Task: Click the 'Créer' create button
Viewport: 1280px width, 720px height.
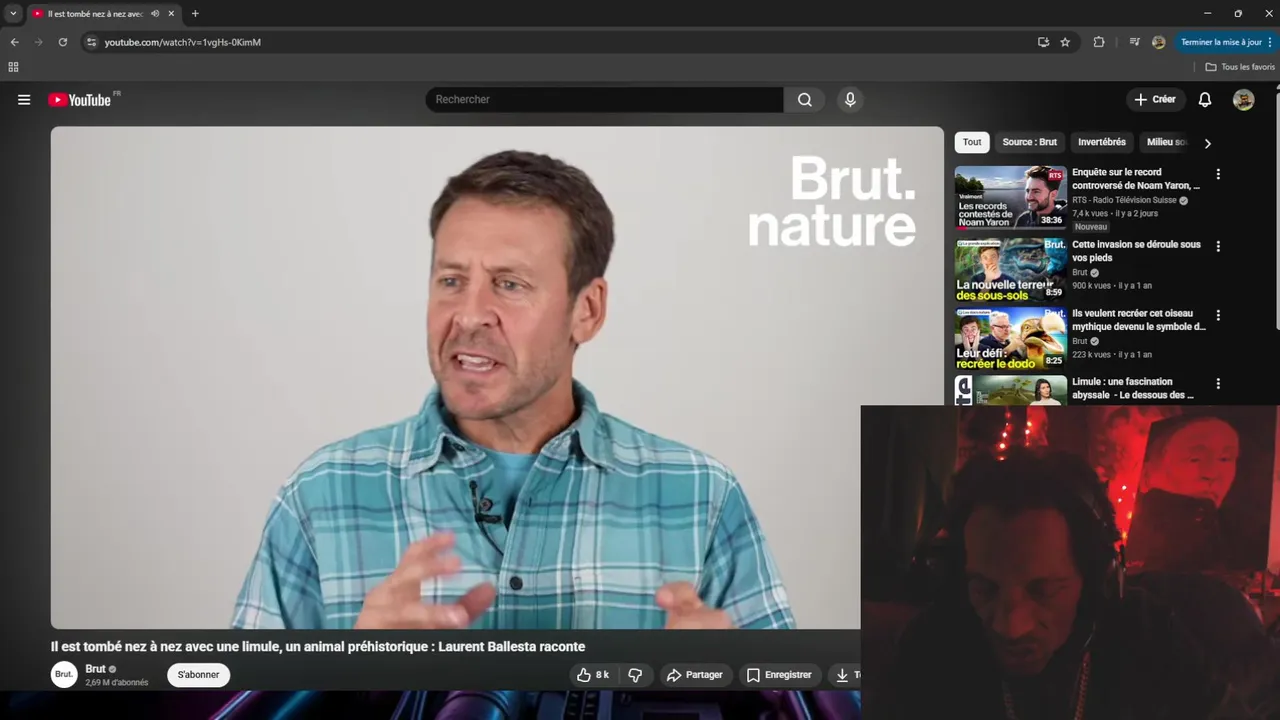Action: 1155,100
